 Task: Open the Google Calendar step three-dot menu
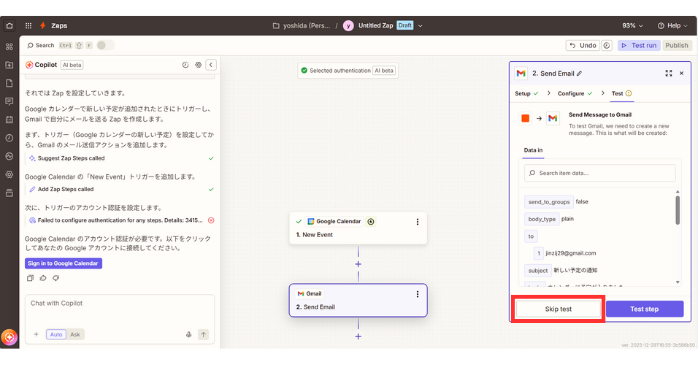418,222
